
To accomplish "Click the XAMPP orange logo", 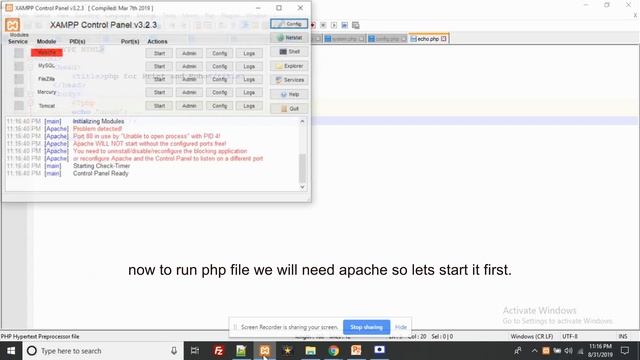I will coord(12,25).
